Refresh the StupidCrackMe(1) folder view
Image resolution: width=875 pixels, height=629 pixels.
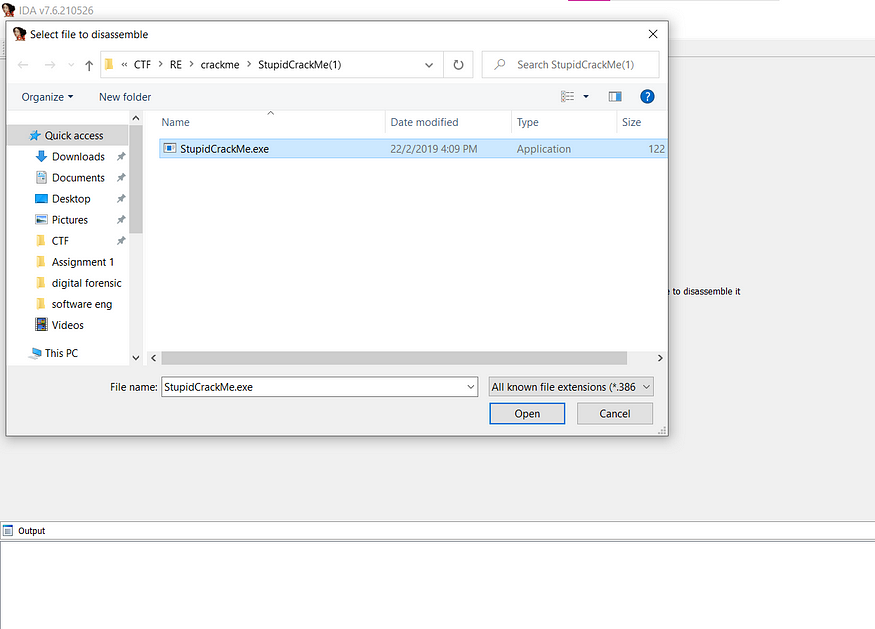(x=458, y=65)
